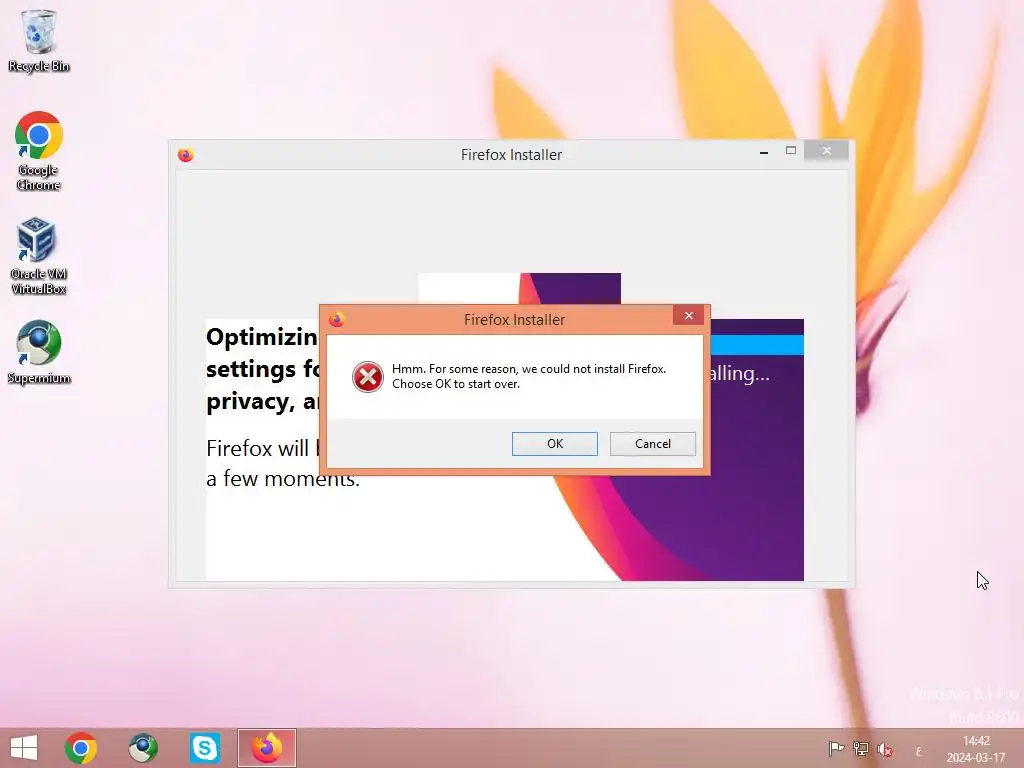Viewport: 1024px width, 768px height.
Task: Close the main Firefox Installer window
Action: 827,151
